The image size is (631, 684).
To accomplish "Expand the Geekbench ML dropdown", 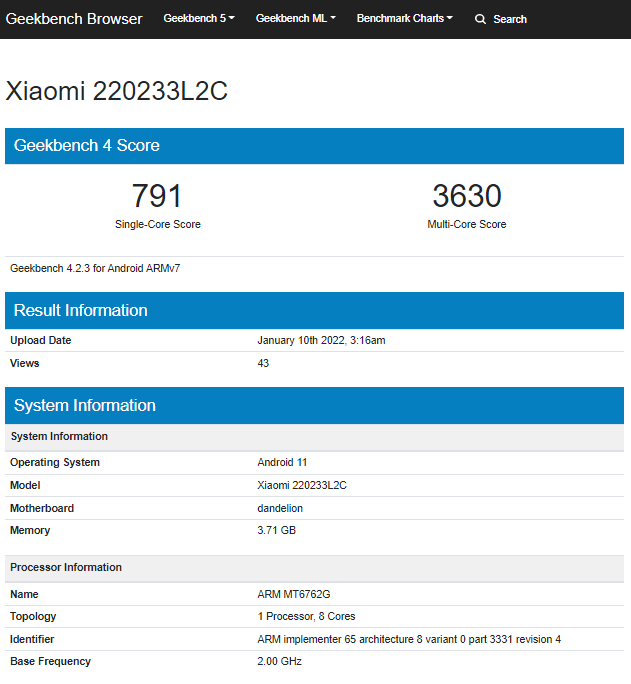I will [296, 18].
